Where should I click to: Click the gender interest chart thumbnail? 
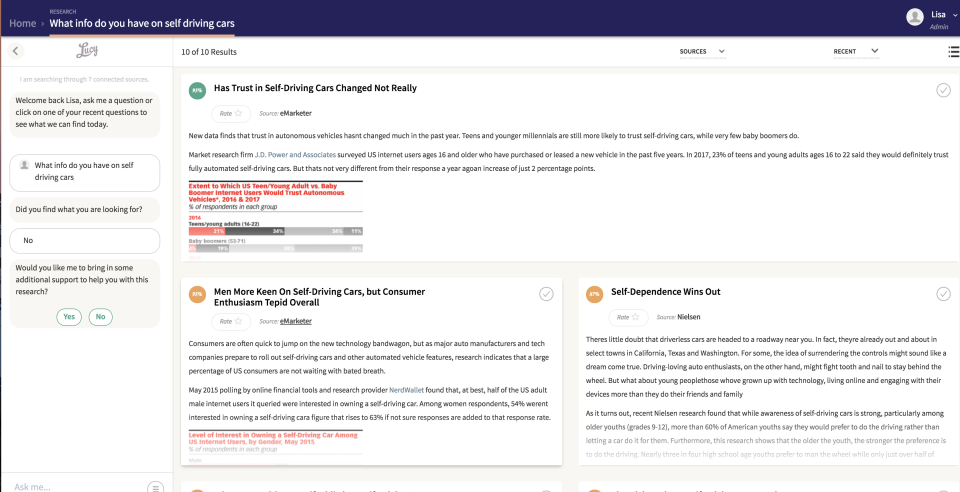point(276,446)
